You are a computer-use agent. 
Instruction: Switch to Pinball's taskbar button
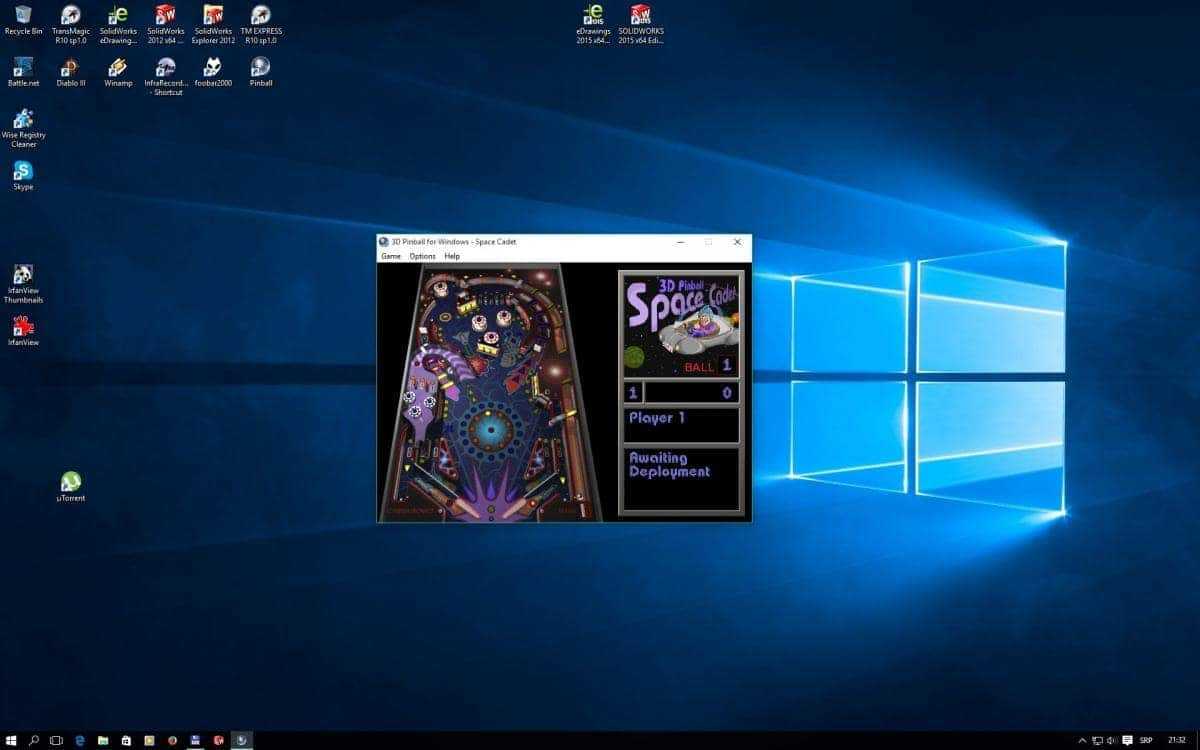[241, 740]
